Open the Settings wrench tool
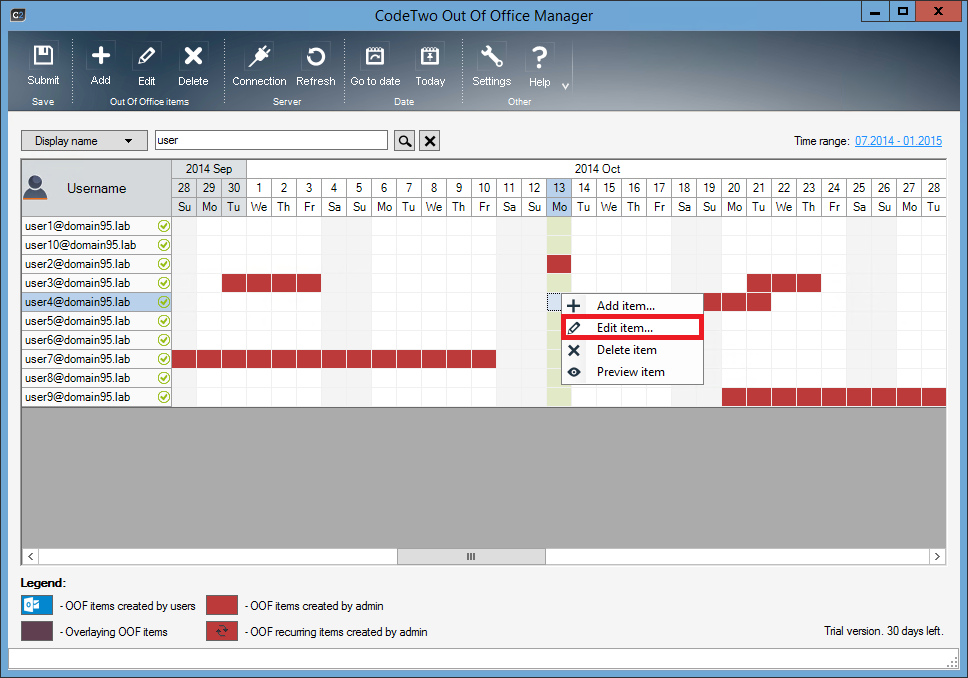This screenshot has height=678, width=968. [491, 65]
